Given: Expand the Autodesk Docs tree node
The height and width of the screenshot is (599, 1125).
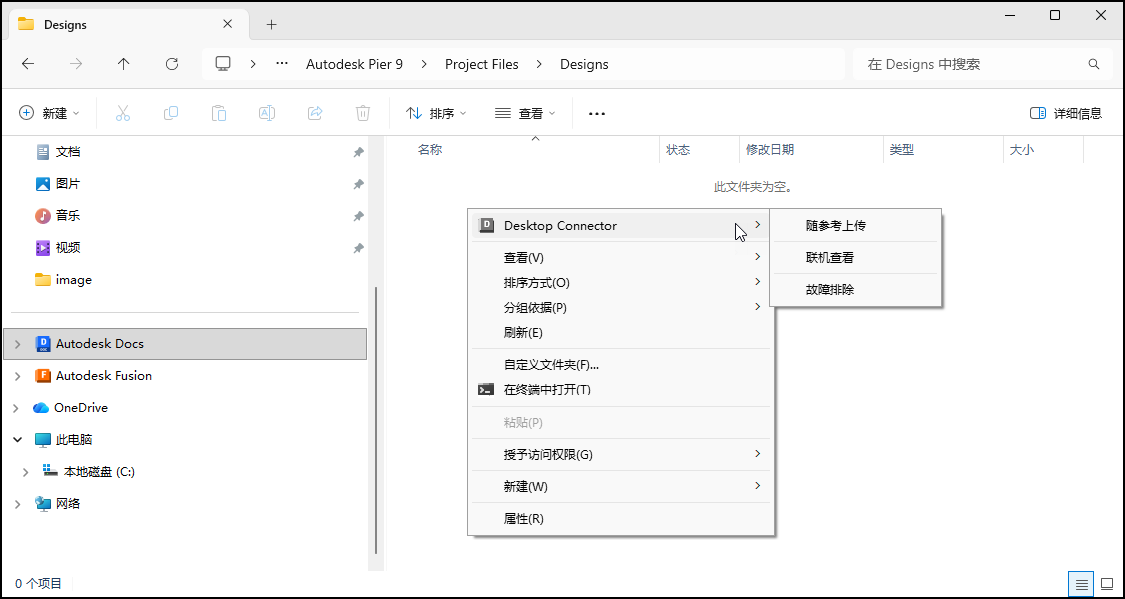Looking at the screenshot, I should [x=18, y=344].
